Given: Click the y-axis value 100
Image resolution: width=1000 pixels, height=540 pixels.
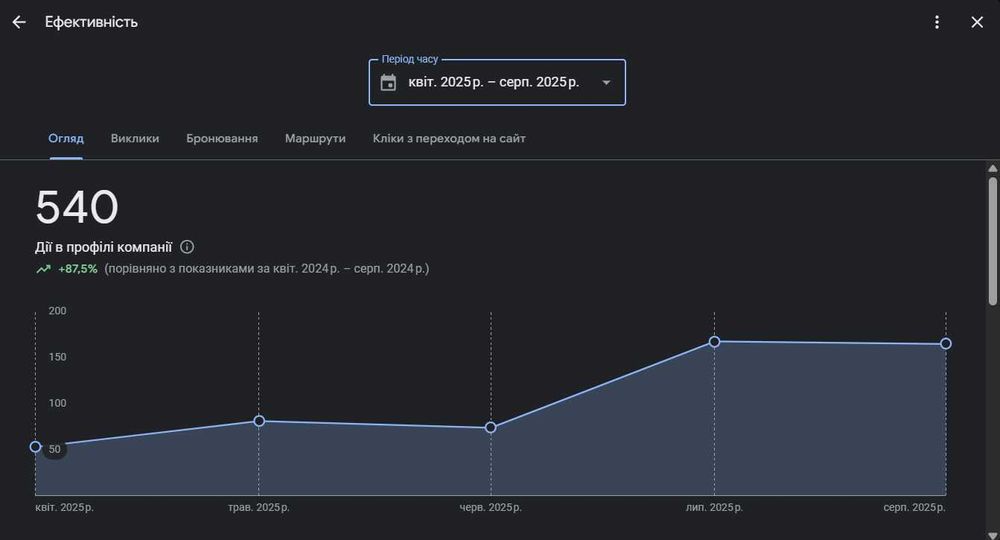Looking at the screenshot, I should (57, 403).
